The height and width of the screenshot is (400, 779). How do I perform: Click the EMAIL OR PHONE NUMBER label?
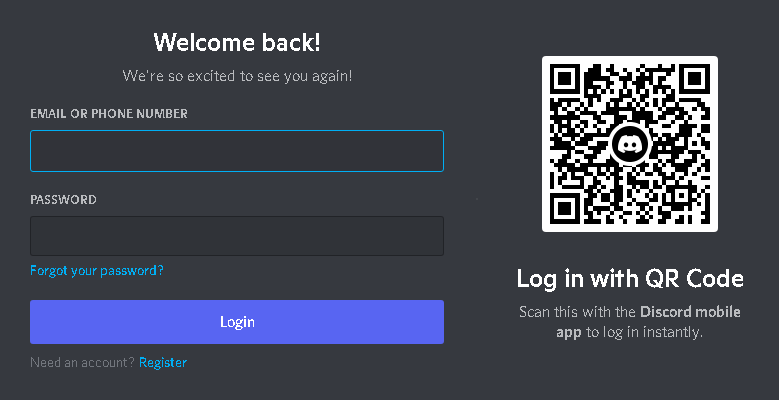pos(109,114)
